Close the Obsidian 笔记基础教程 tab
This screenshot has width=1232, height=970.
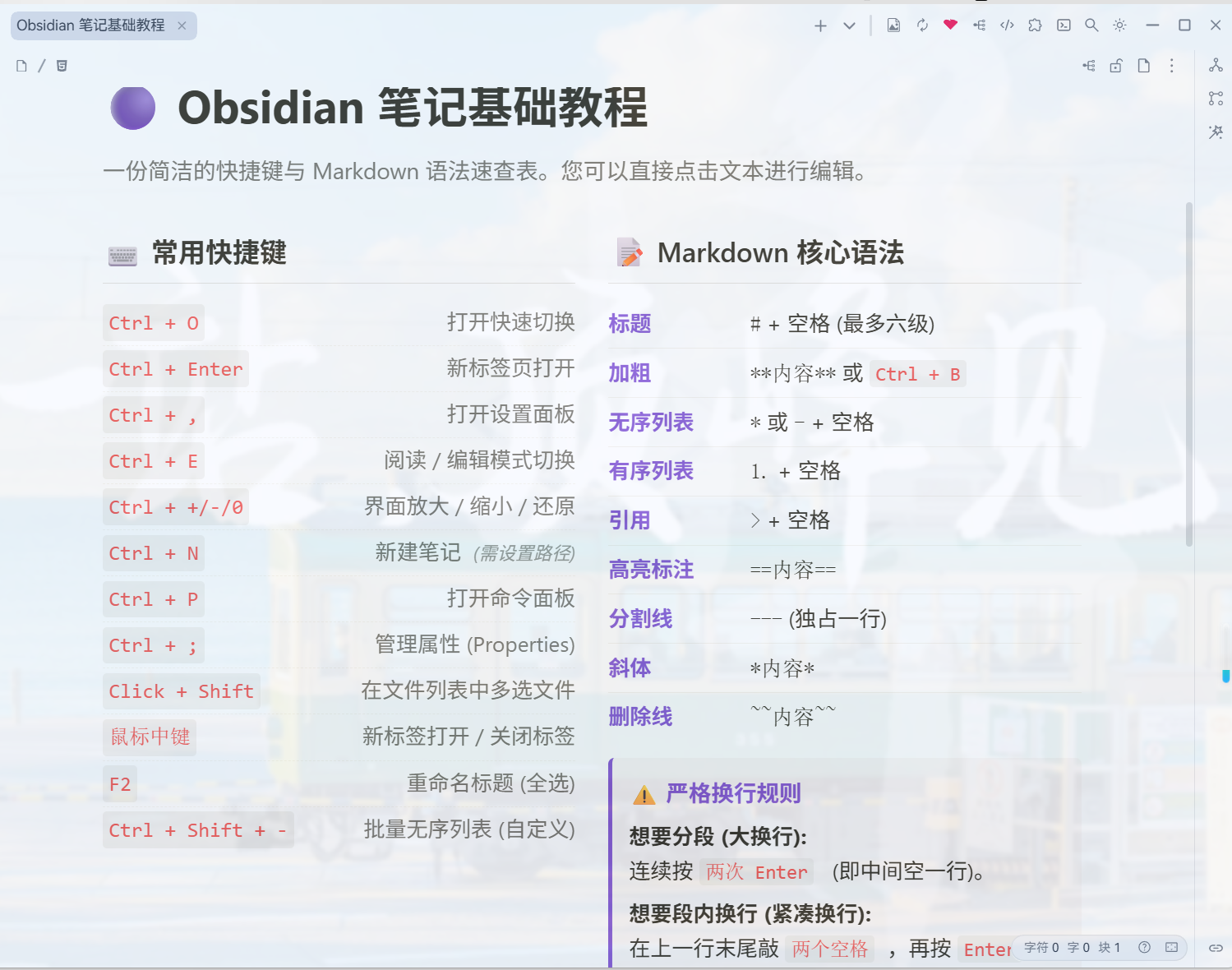coord(182,25)
